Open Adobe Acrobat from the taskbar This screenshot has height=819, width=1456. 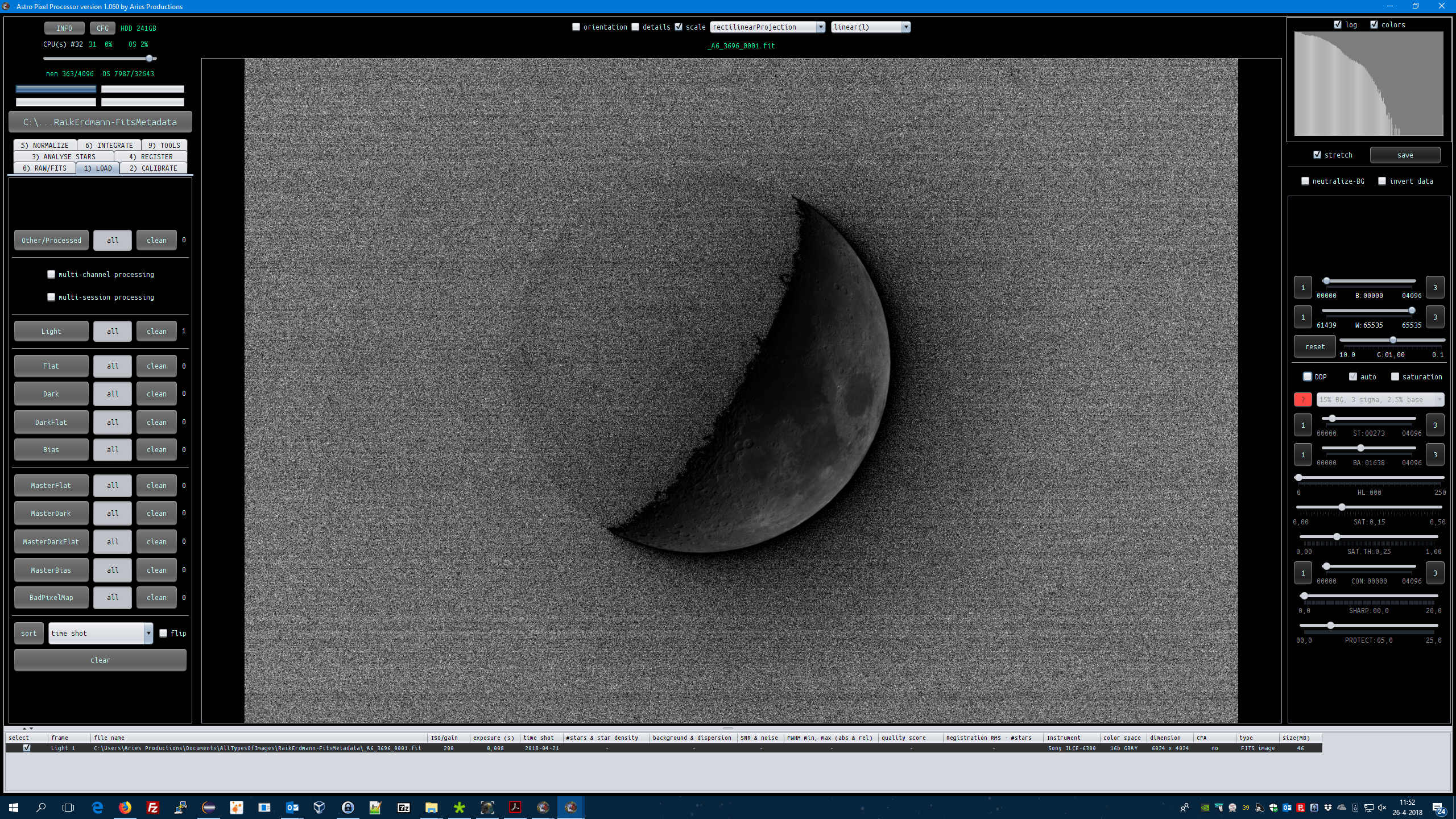click(x=515, y=807)
